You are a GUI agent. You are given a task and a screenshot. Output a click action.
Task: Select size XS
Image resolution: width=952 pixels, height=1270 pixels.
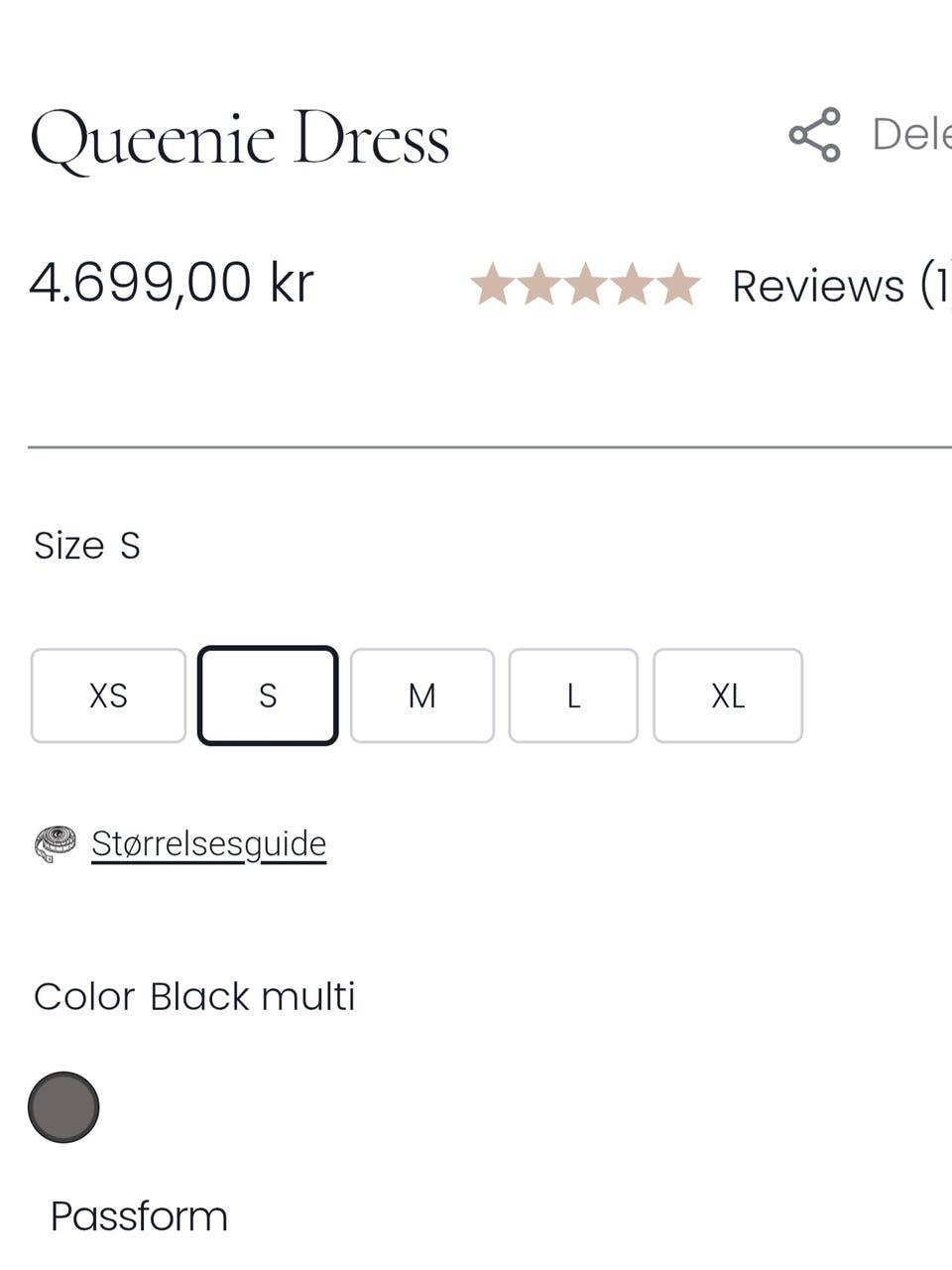point(108,696)
